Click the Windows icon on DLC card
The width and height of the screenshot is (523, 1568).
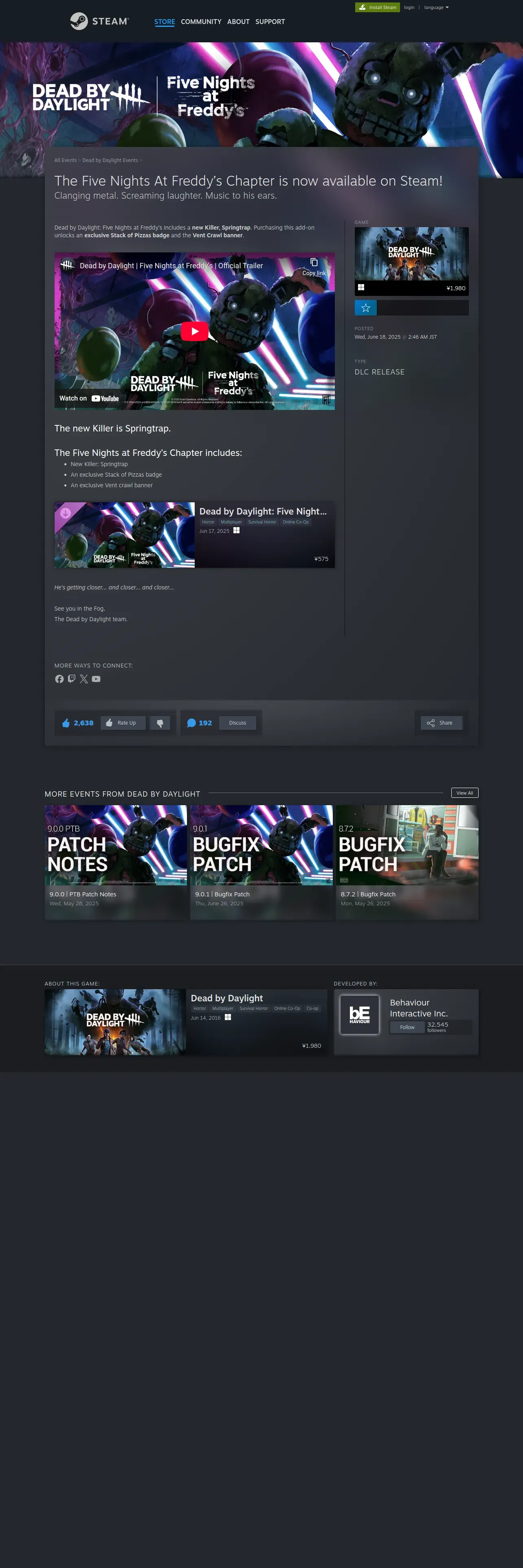[236, 531]
